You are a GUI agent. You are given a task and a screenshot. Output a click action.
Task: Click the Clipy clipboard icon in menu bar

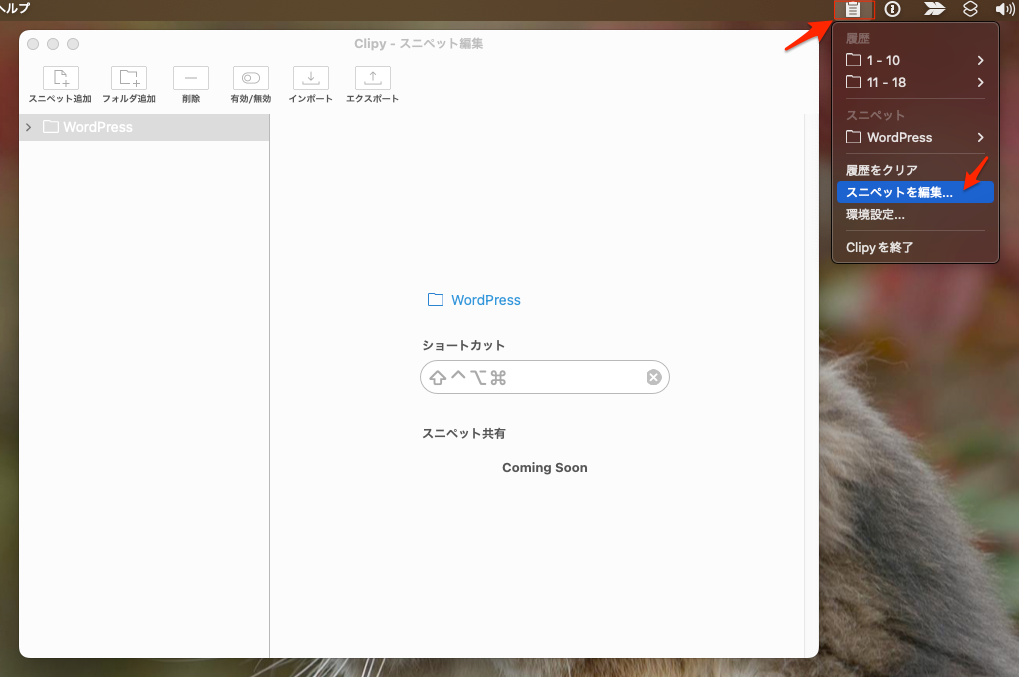853,9
